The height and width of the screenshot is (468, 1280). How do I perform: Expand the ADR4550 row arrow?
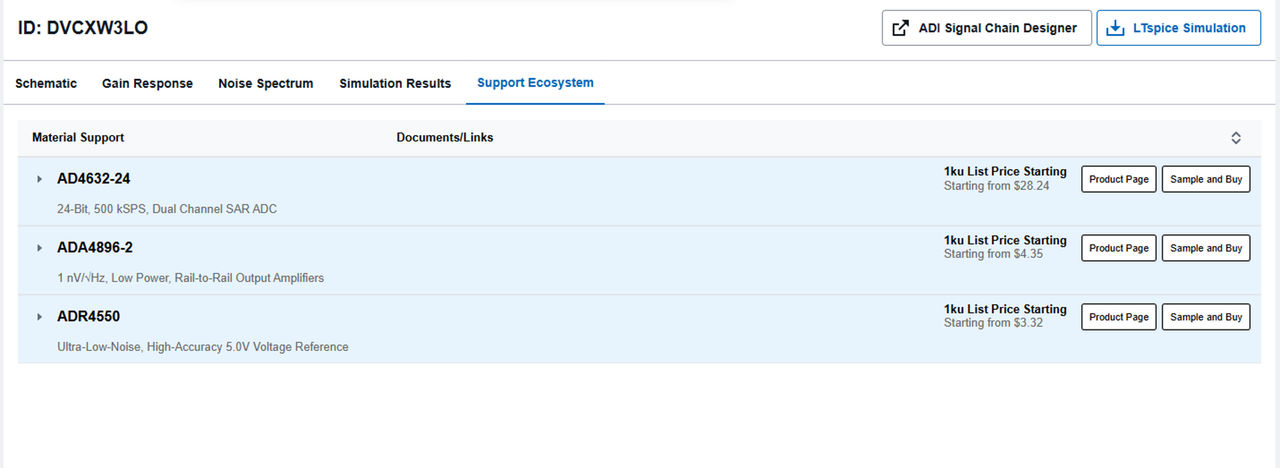pos(39,317)
